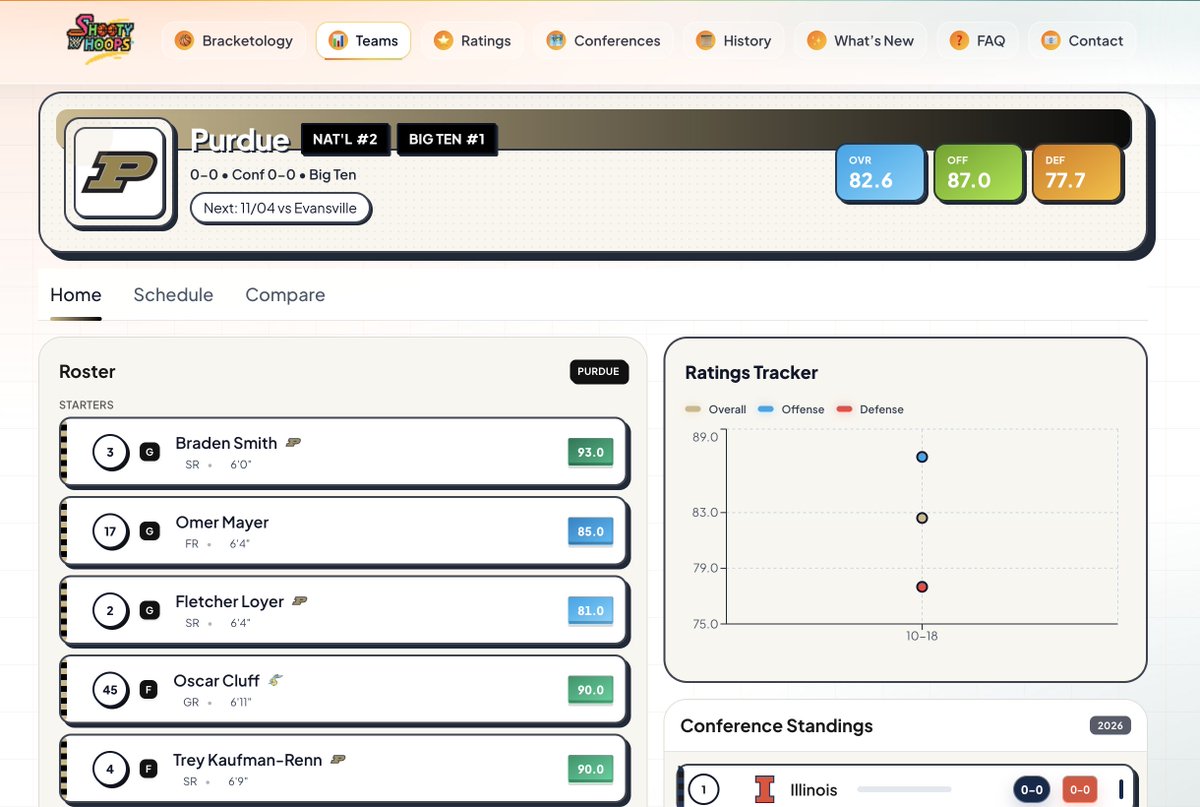Open the Bracketology page

click(234, 41)
